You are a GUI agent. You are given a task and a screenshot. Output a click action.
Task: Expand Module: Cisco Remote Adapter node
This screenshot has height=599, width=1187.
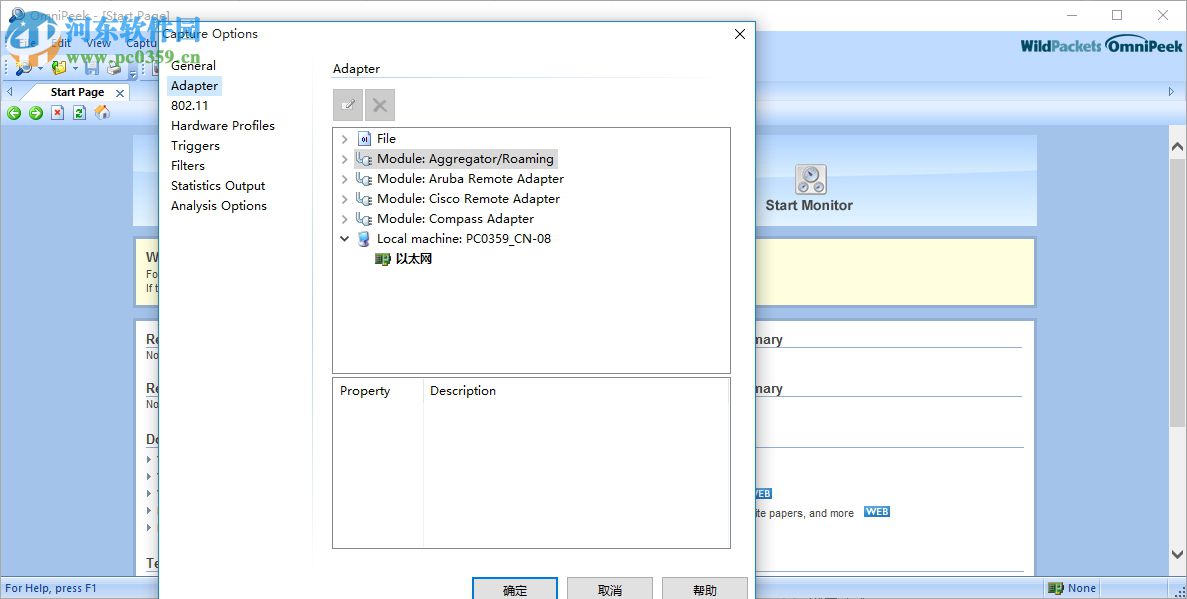pyautogui.click(x=344, y=199)
